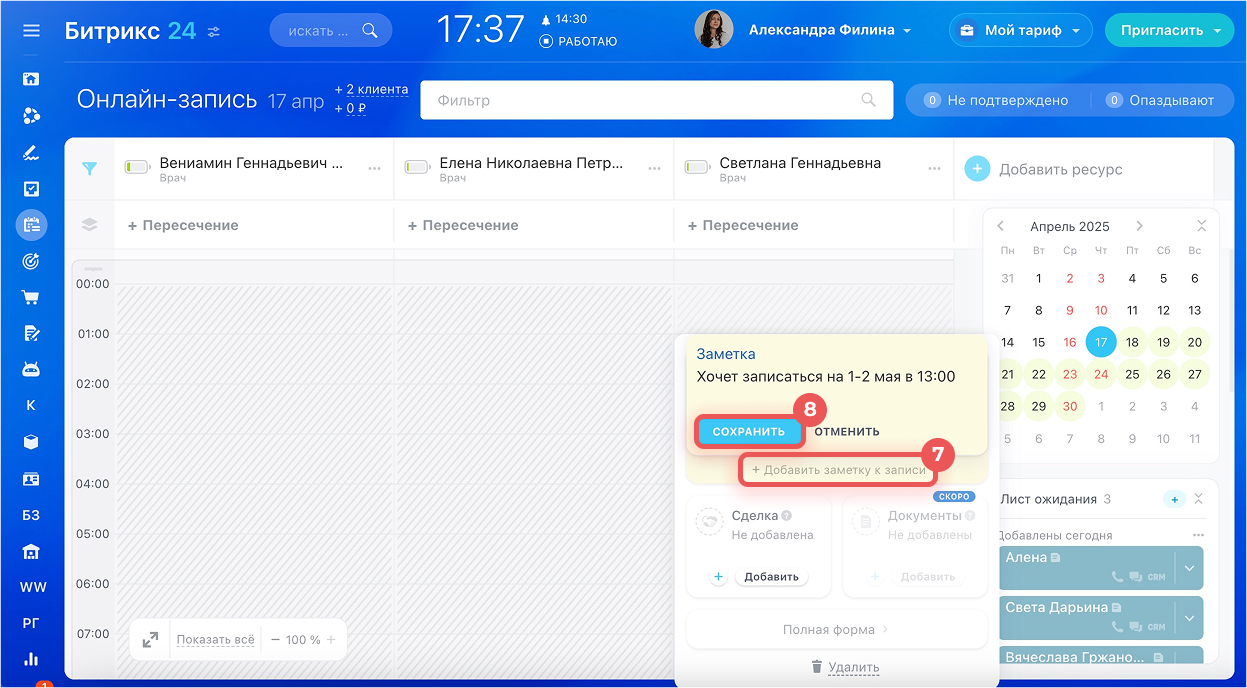The image size is (1247, 688).
Task: Click the trash Delete icon
Action: point(816,667)
